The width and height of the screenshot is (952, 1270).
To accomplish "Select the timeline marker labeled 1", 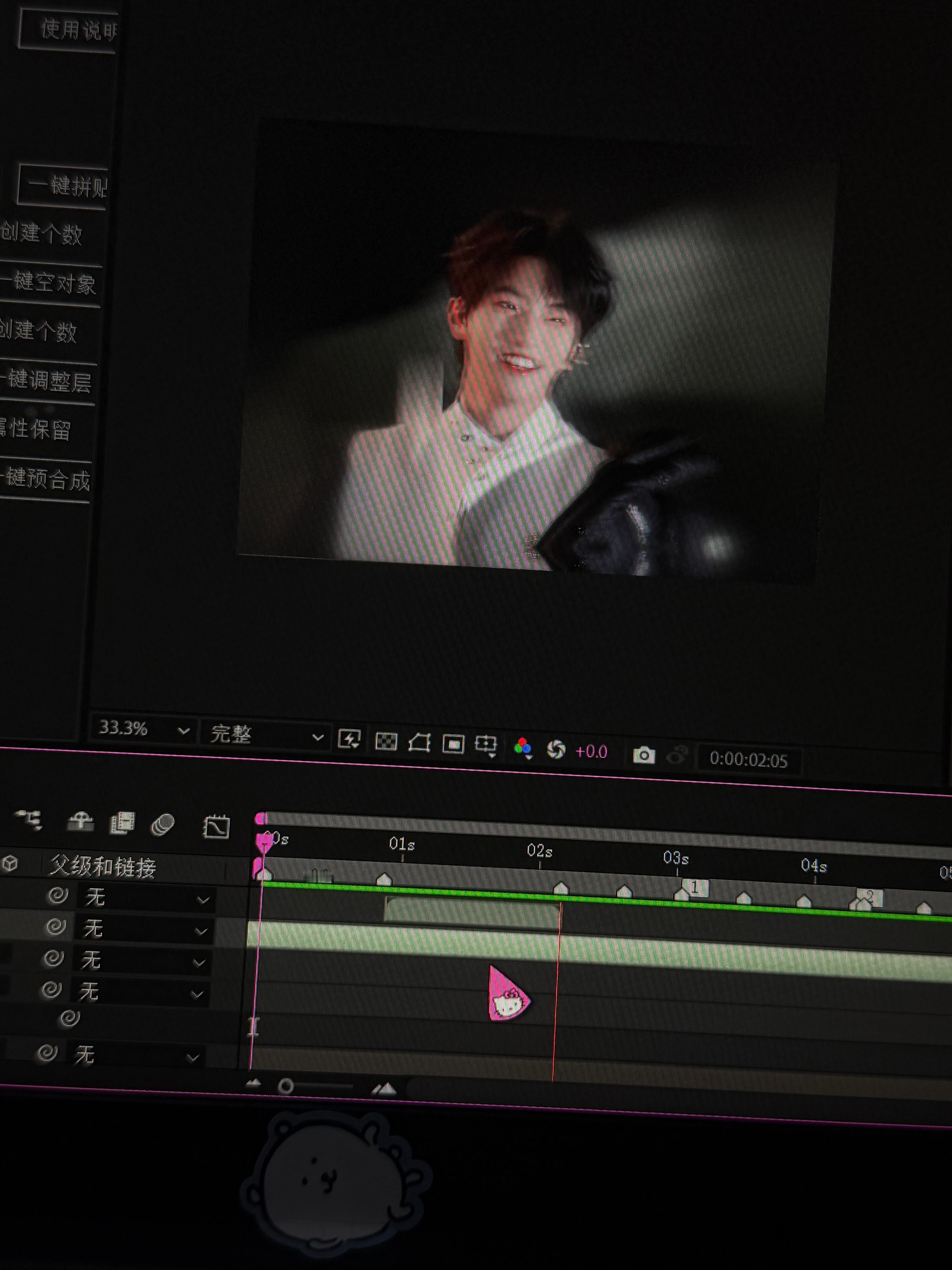I will point(694,888).
